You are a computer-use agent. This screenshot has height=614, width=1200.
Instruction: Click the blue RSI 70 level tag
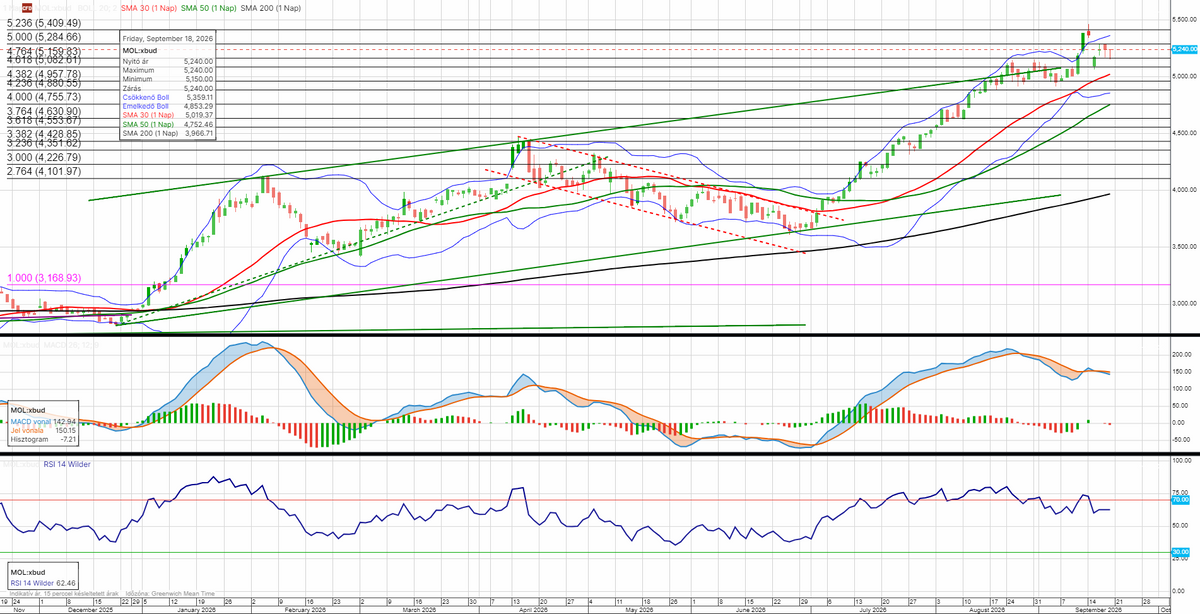pyautogui.click(x=1179, y=499)
